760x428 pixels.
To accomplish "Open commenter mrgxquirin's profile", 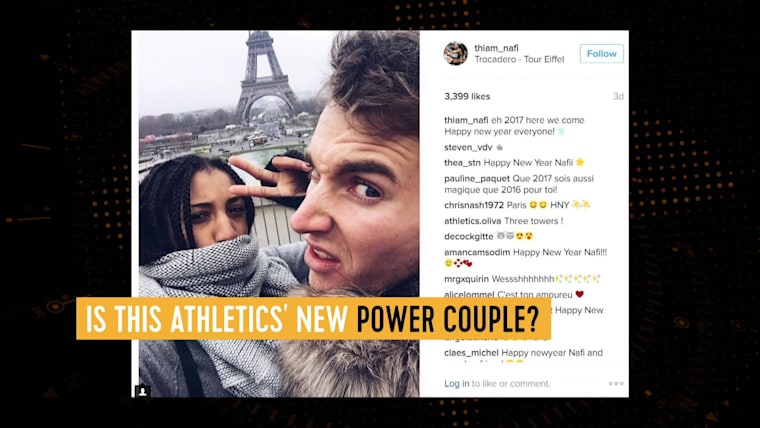I will 466,279.
